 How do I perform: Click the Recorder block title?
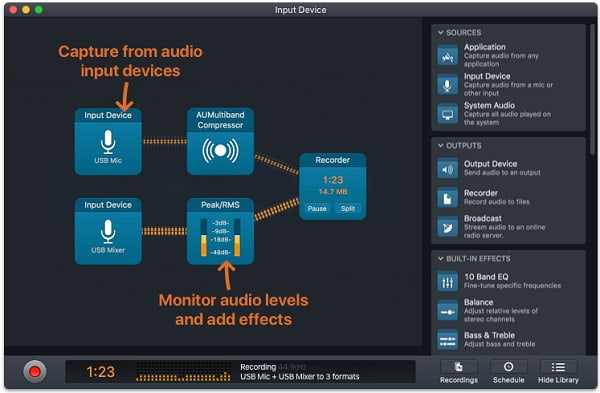(333, 160)
